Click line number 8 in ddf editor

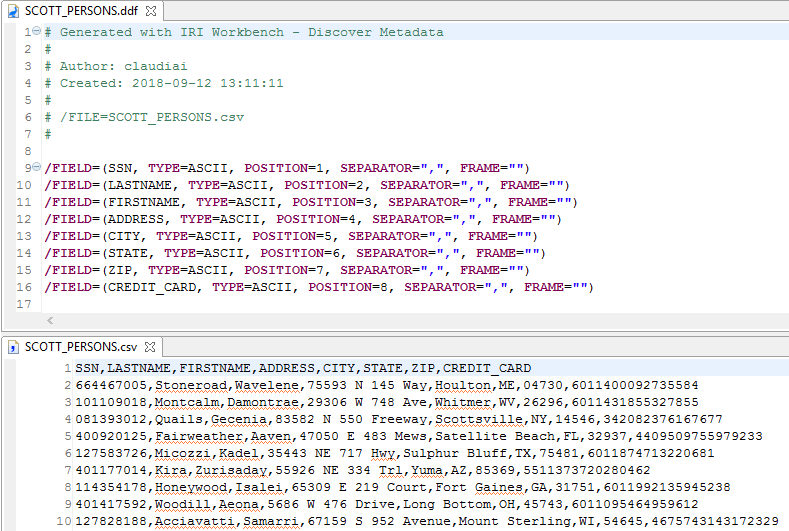(28, 151)
